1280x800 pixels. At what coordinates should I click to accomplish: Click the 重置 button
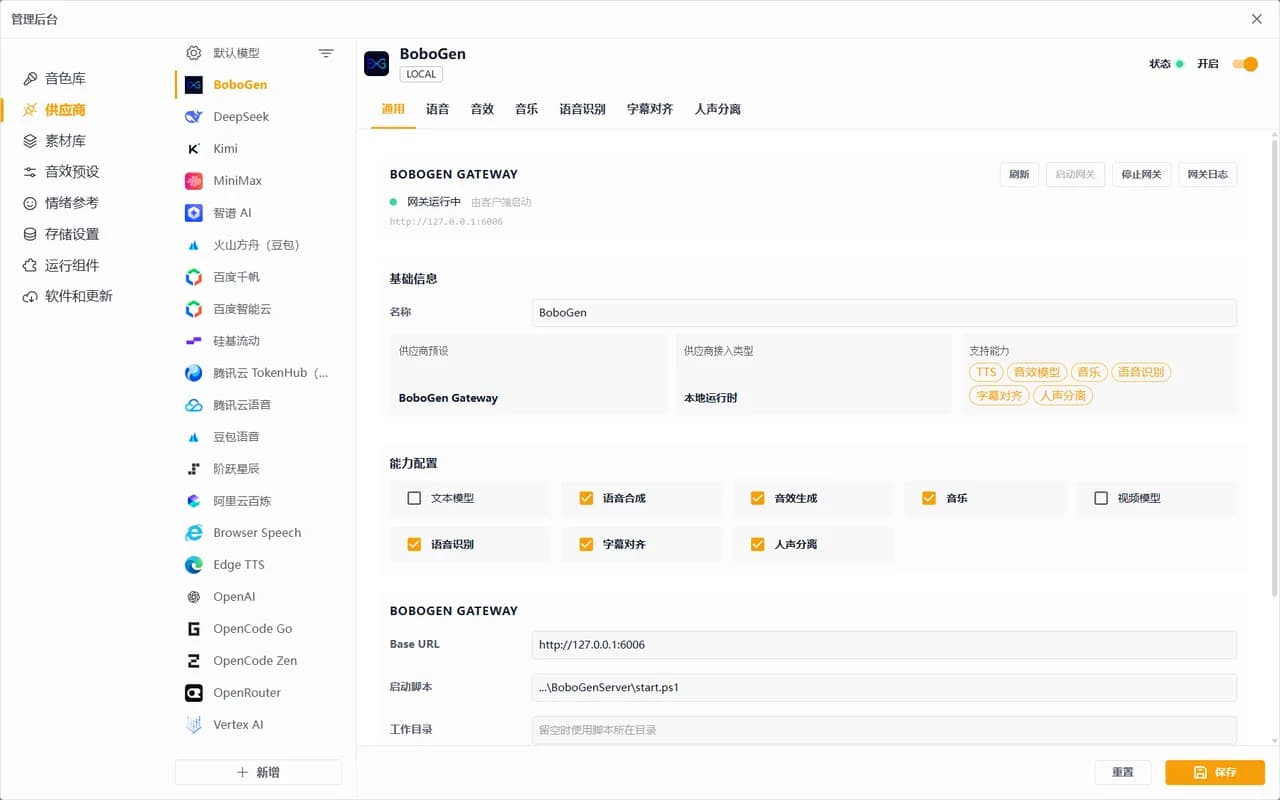point(1123,772)
